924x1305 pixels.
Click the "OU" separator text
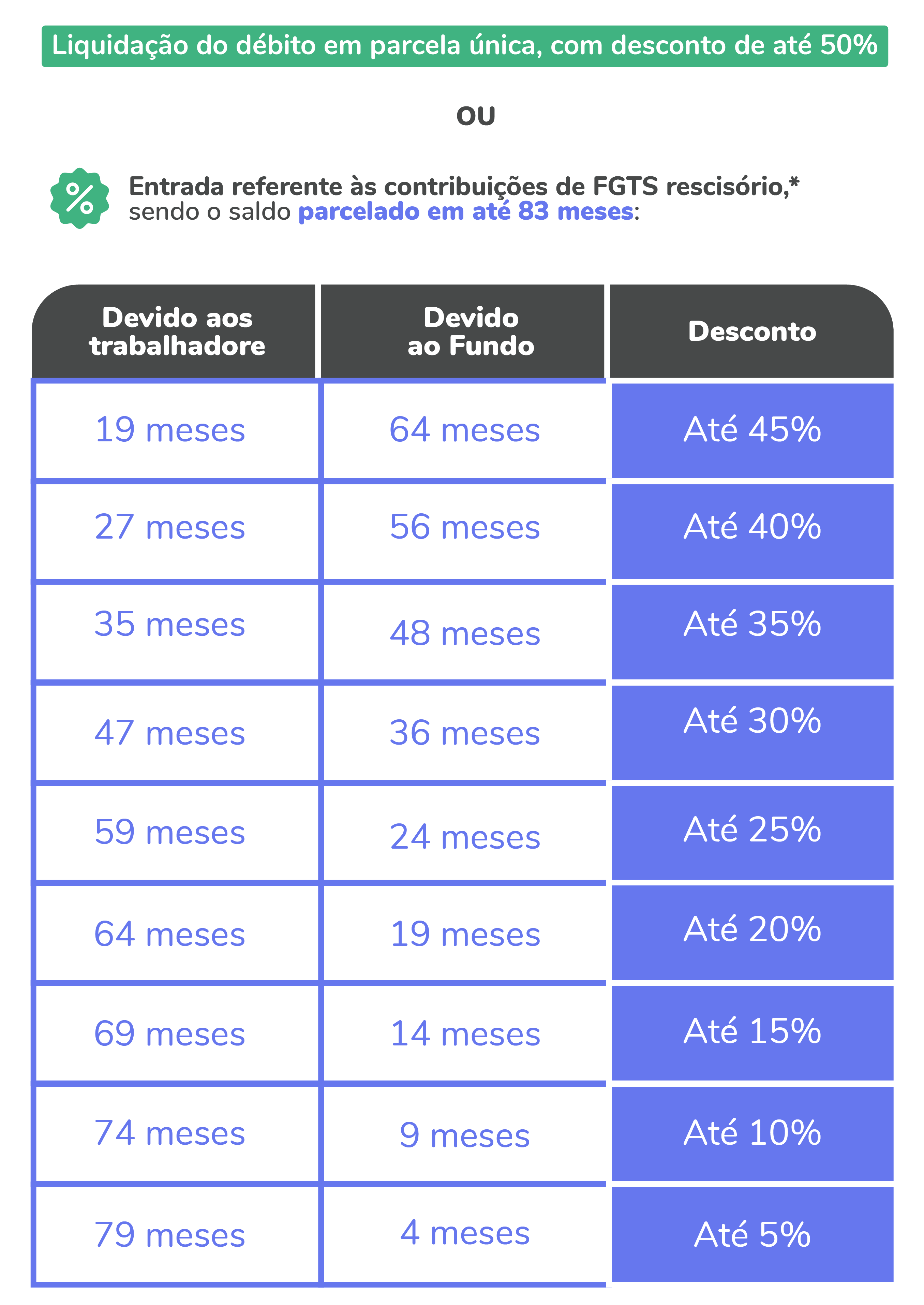(476, 117)
